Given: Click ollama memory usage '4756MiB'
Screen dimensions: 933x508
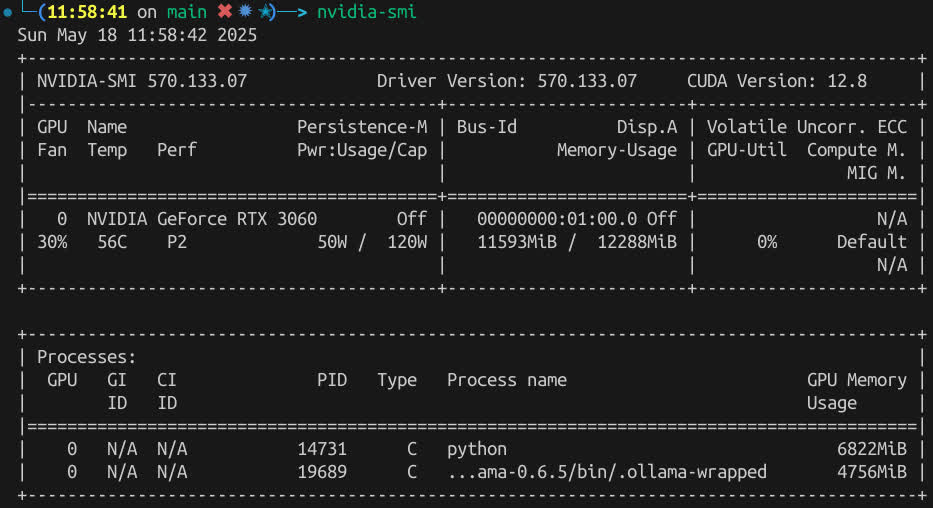Looking at the screenshot, I should point(872,472).
